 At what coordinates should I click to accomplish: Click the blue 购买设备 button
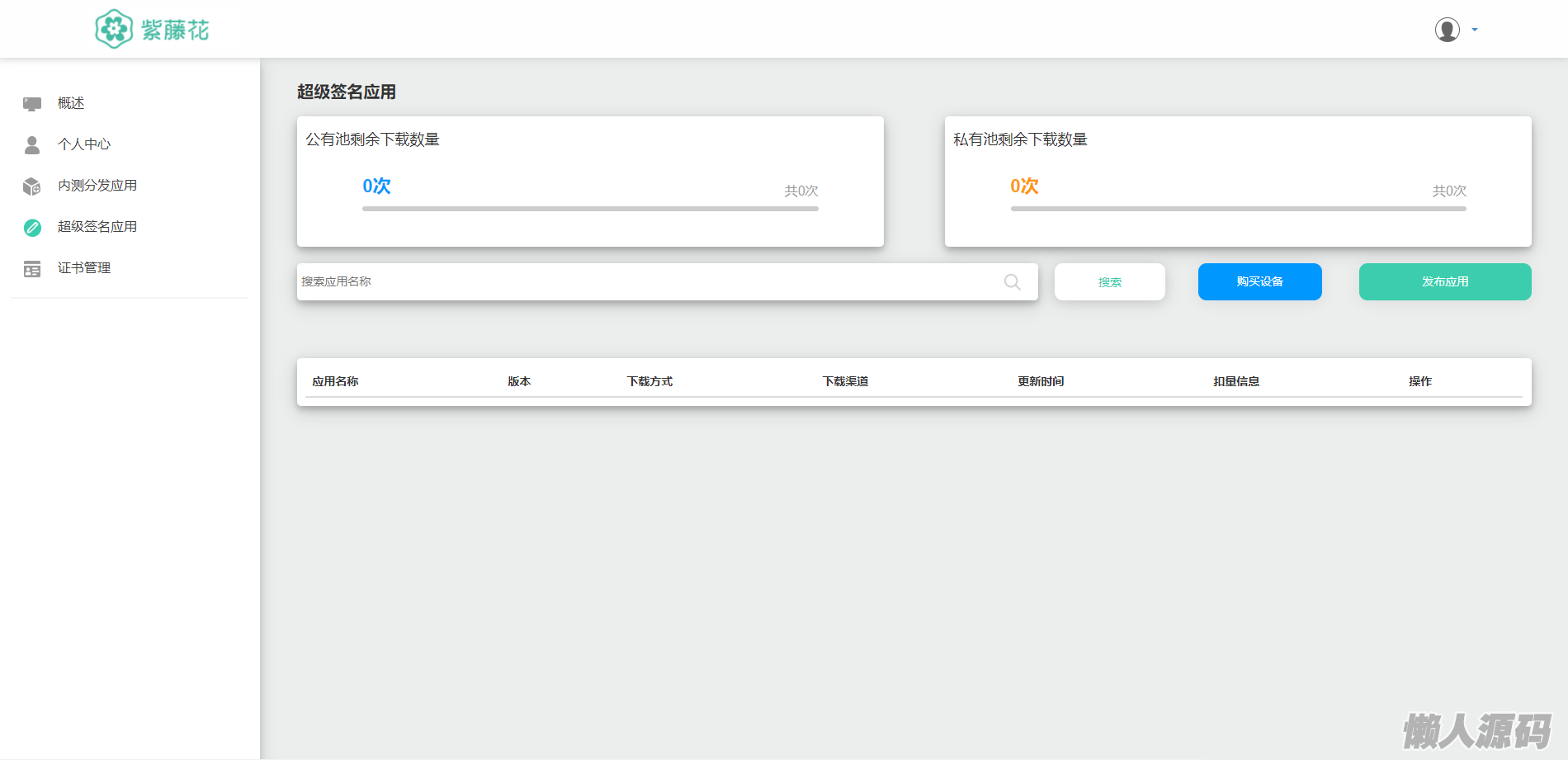(1259, 281)
